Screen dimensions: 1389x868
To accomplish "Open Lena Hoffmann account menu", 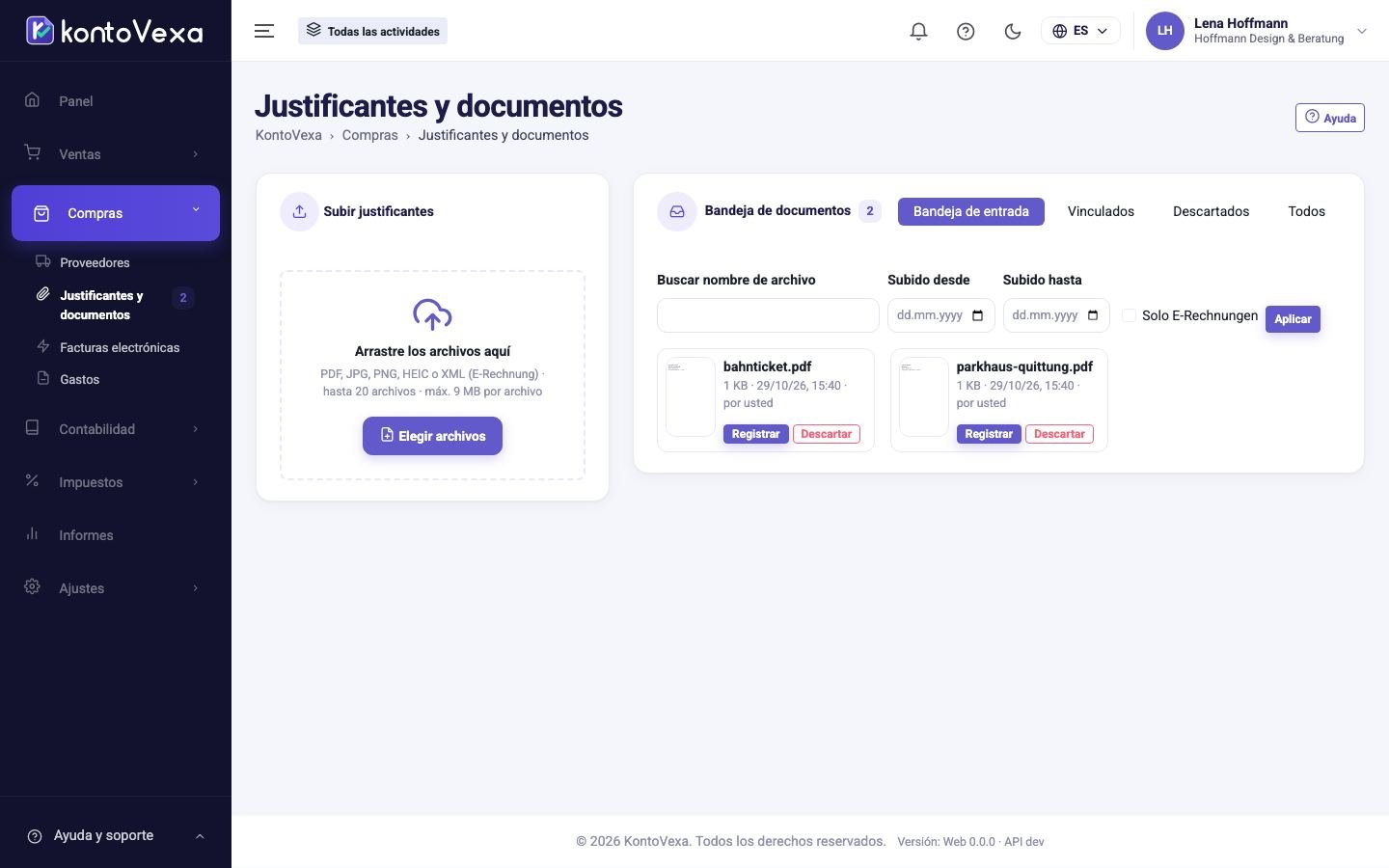I will tap(1257, 31).
